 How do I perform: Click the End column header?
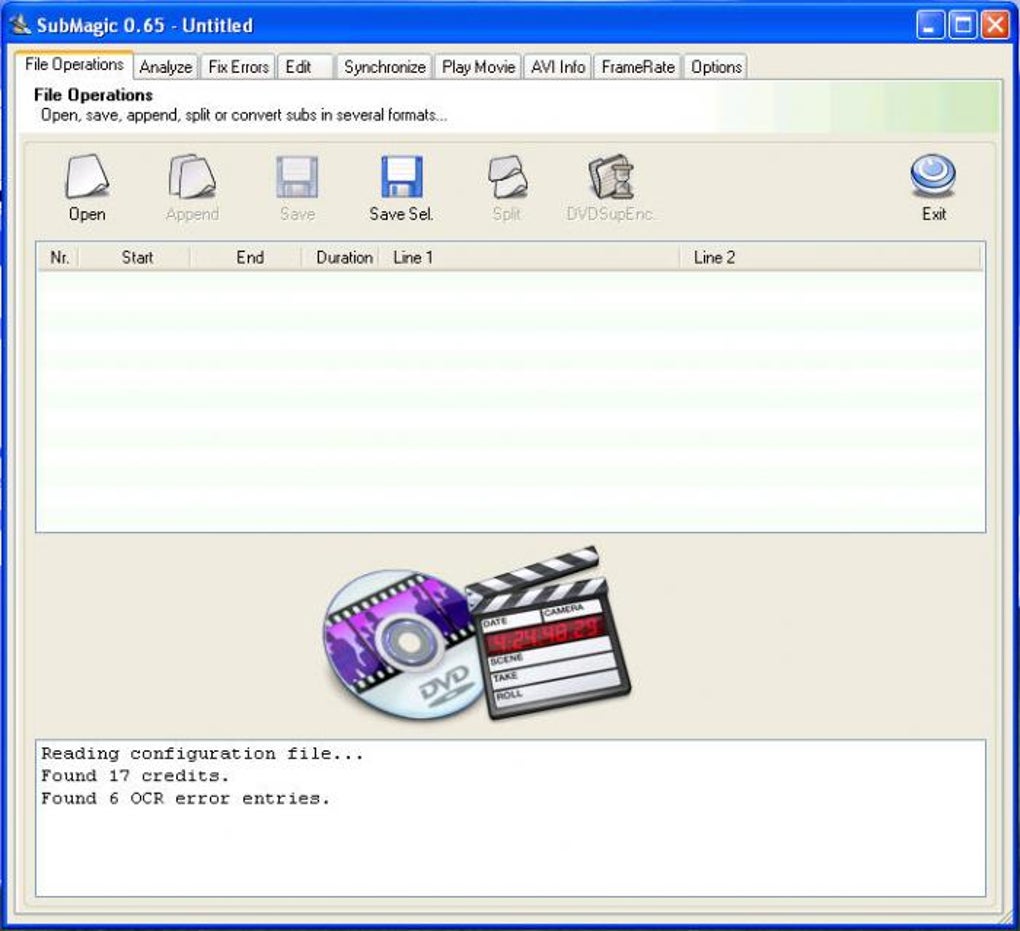[248, 258]
